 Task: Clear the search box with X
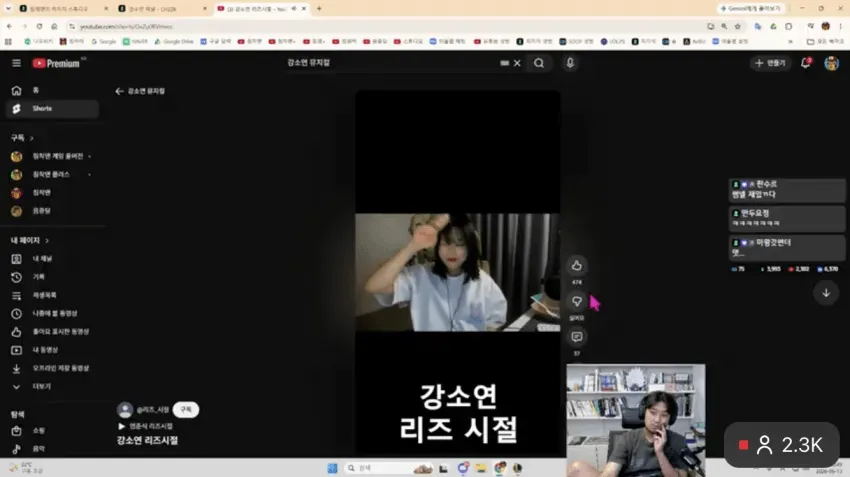coord(517,63)
